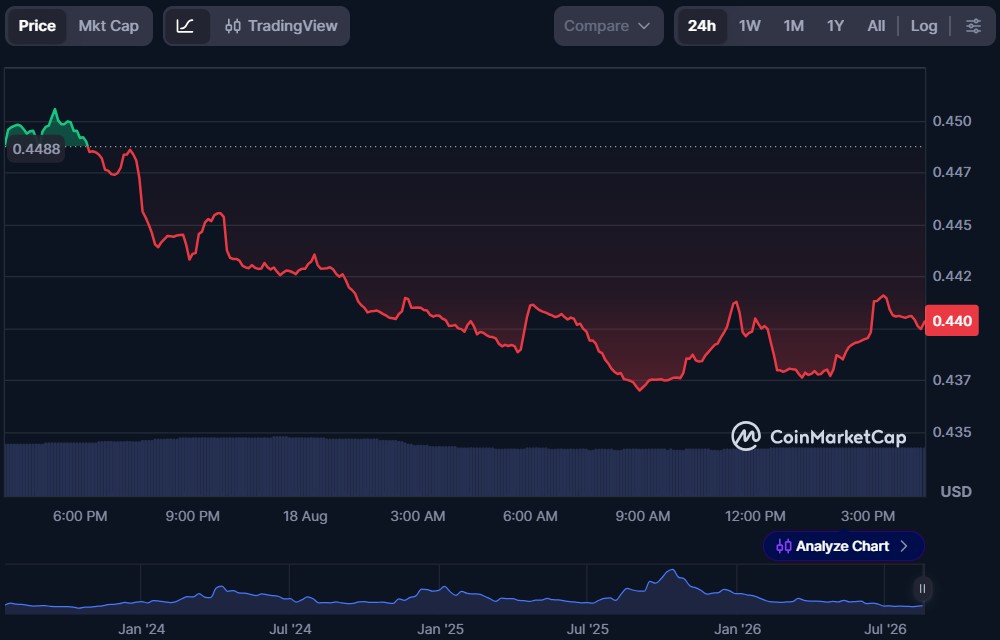Click the 0.447 axis label
The height and width of the screenshot is (640, 1000).
coord(952,172)
